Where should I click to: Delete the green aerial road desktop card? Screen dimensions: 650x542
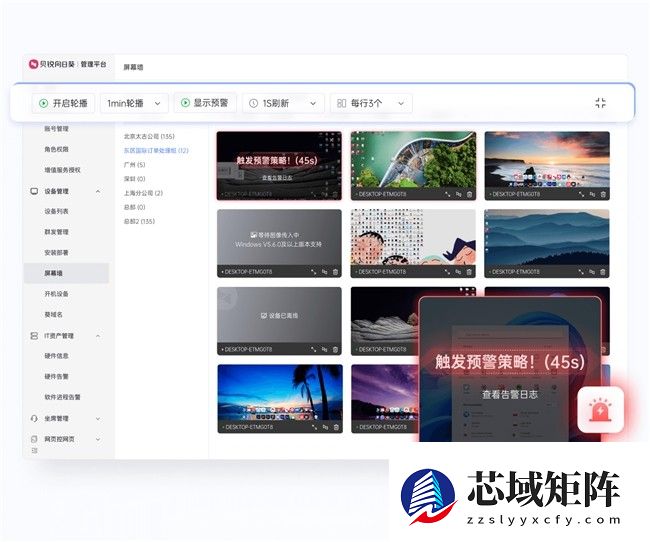coord(469,194)
